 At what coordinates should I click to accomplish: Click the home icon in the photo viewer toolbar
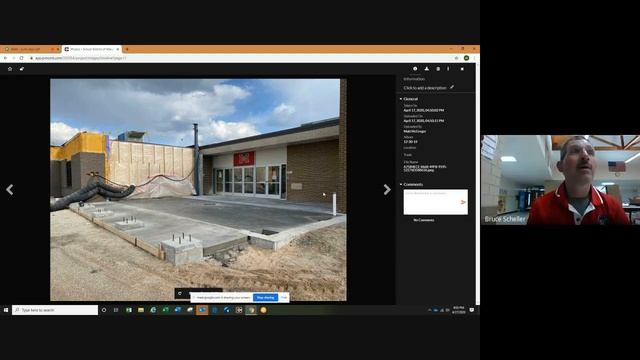click(10, 69)
